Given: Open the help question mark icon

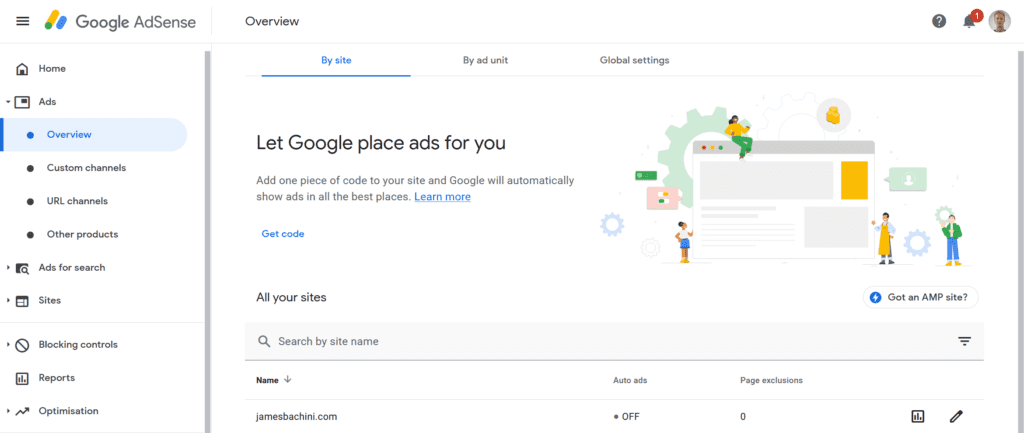Looking at the screenshot, I should point(939,22).
